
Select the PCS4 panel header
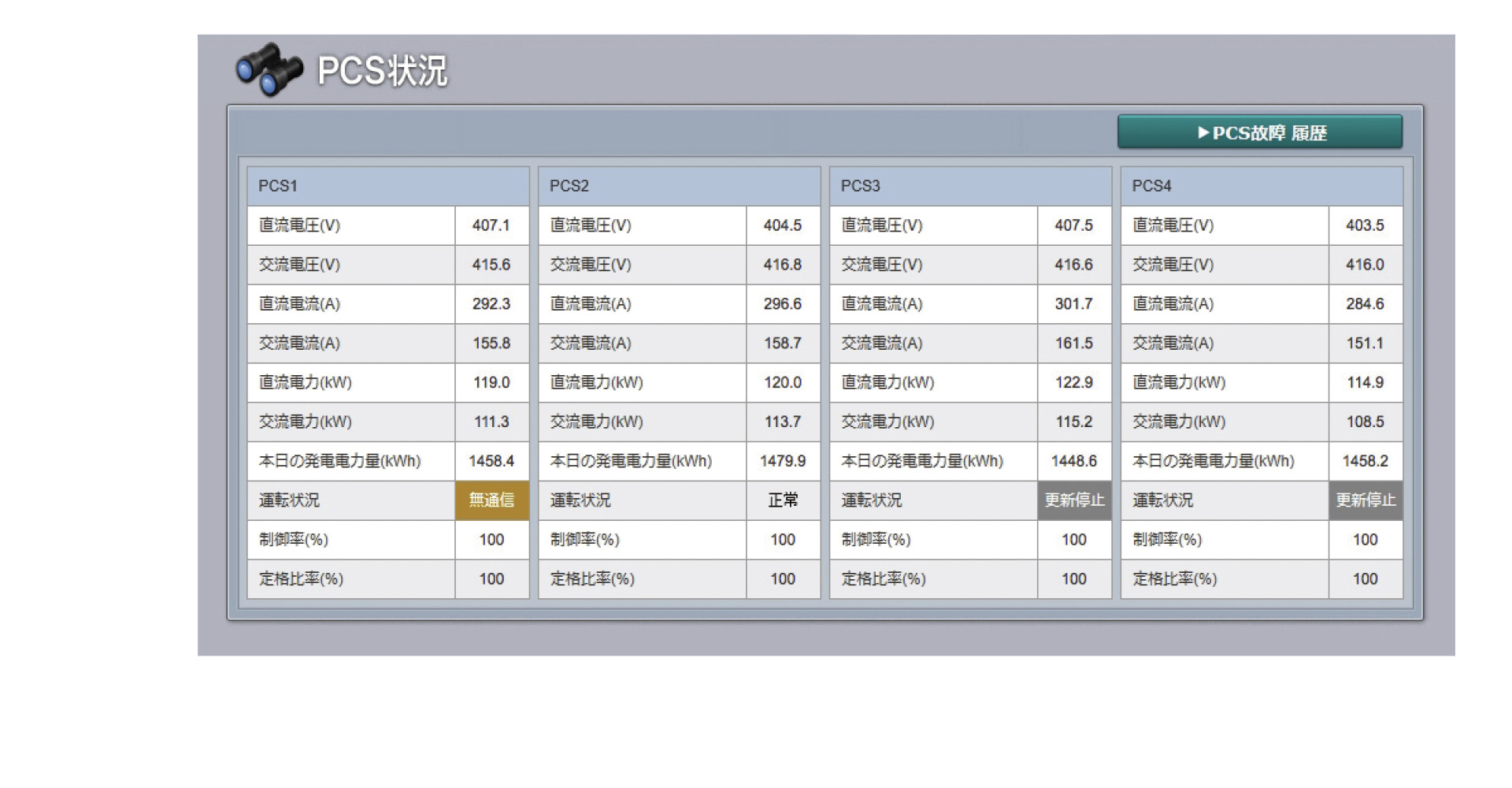1262,186
